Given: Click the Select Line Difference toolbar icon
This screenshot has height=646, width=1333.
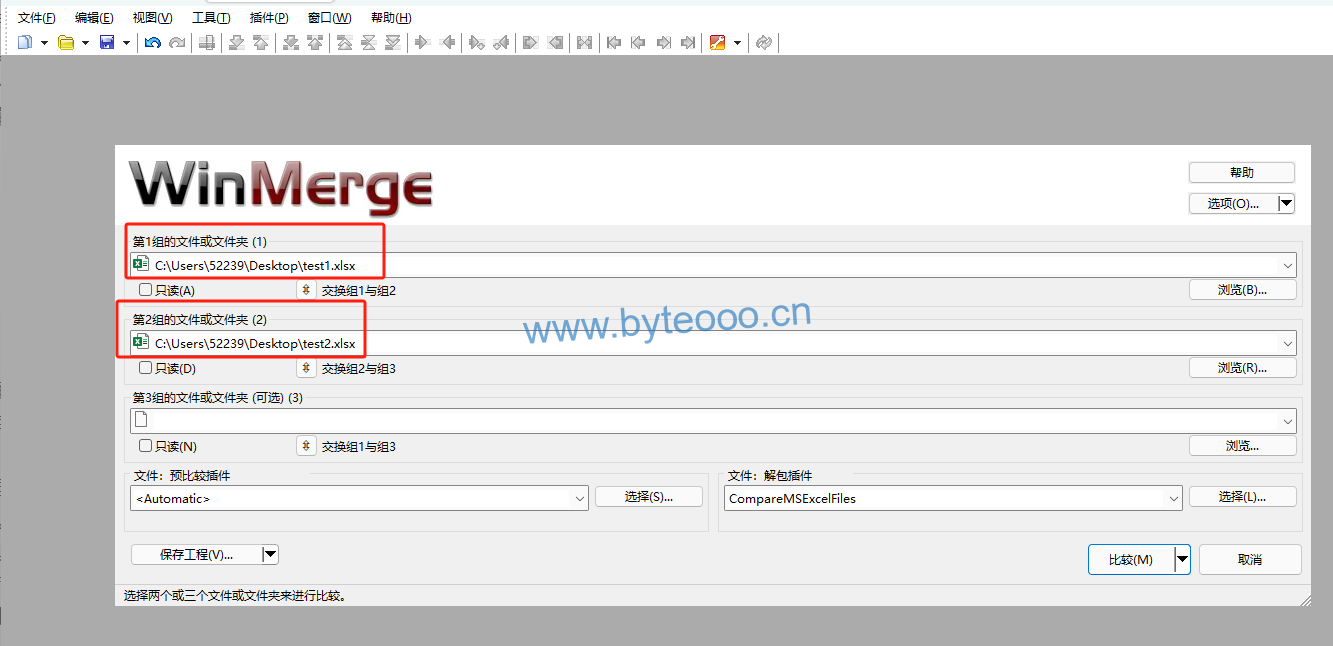Looking at the screenshot, I should [x=206, y=42].
